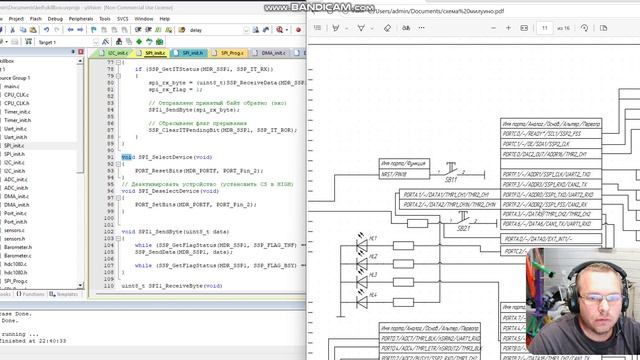Zoom out PDF with minus button
This screenshot has width=640, height=360.
tap(493, 28)
